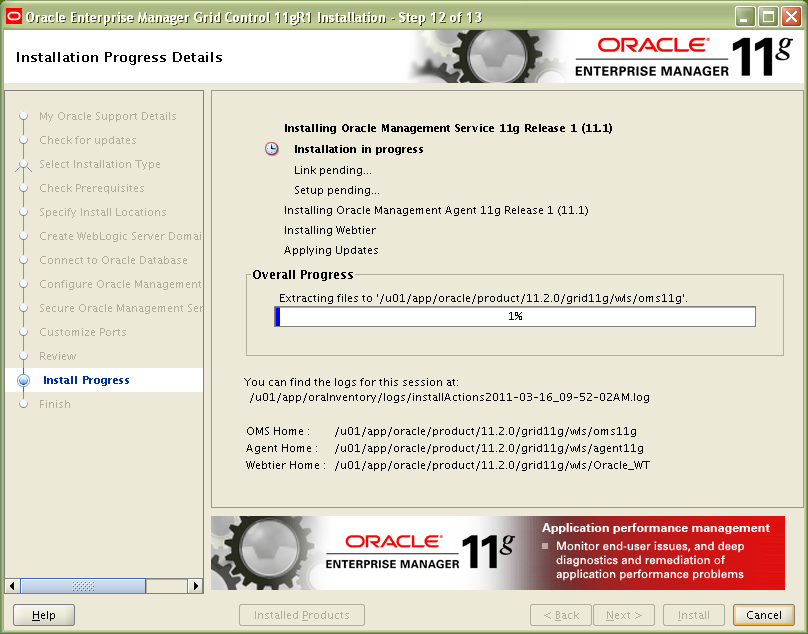The image size is (808, 634).
Task: Click the Extracting files to status message
Action: pyautogui.click(x=483, y=298)
